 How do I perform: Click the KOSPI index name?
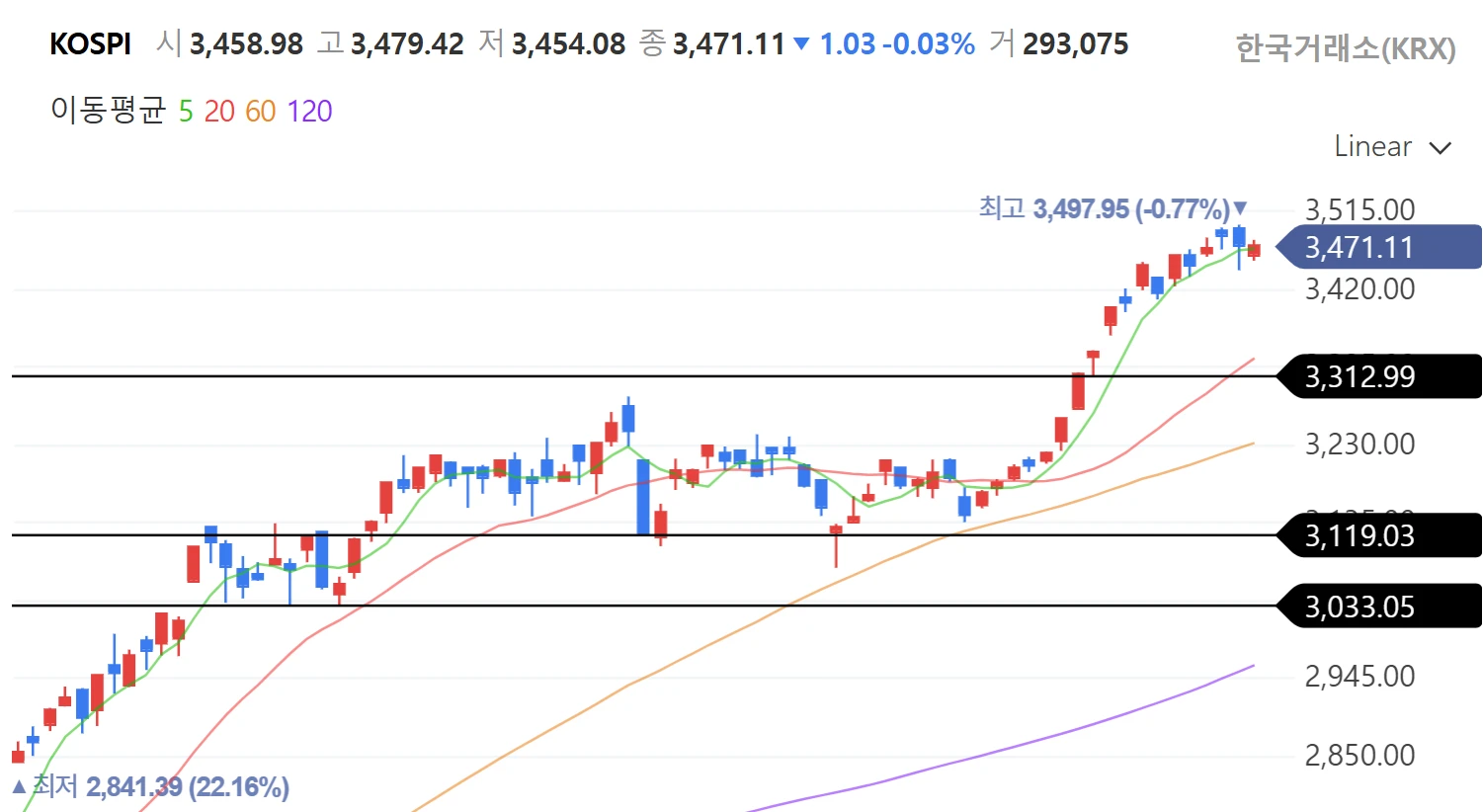pos(90,44)
